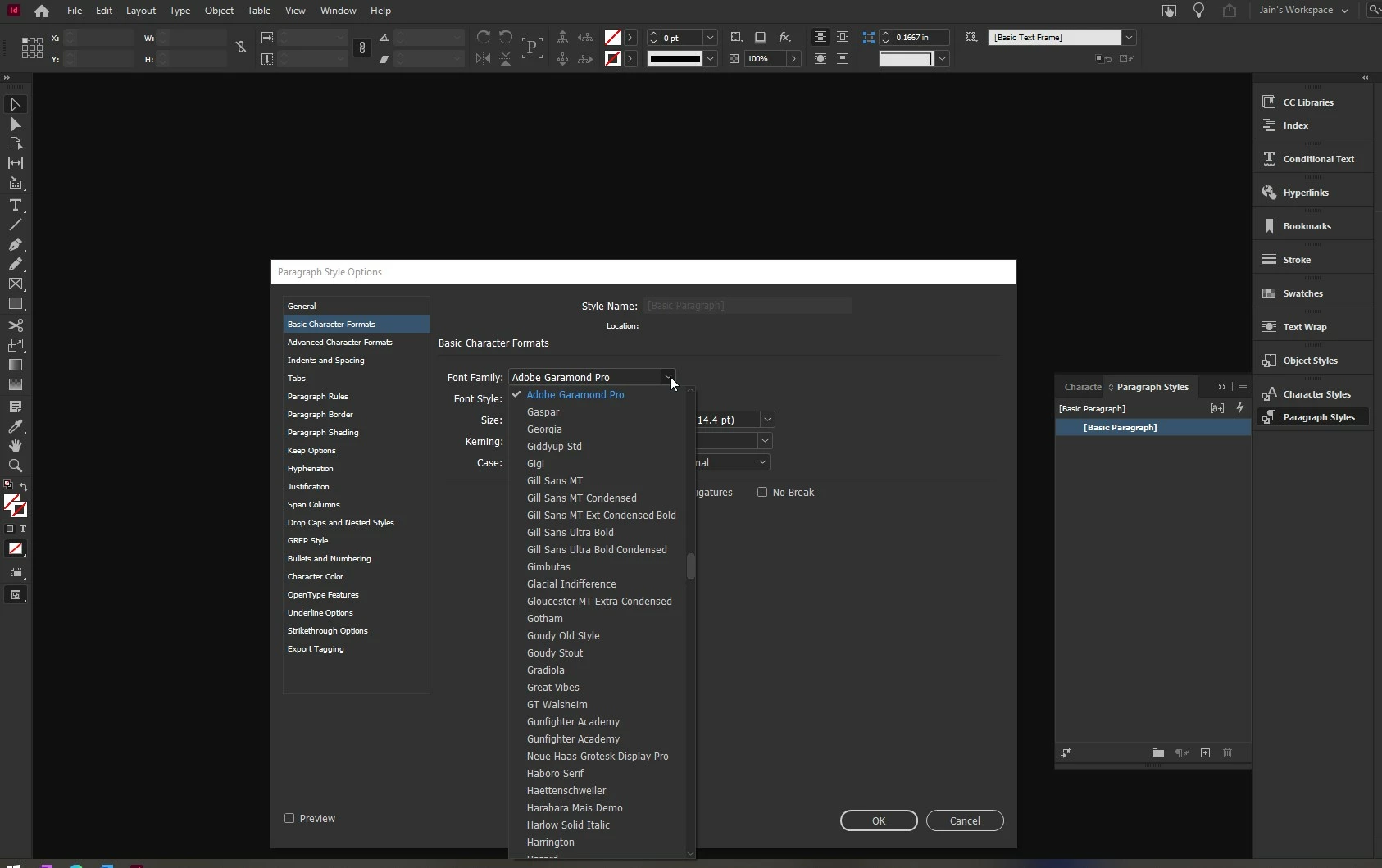Open the Size dropdown
The image size is (1382, 868).
[x=767, y=420]
